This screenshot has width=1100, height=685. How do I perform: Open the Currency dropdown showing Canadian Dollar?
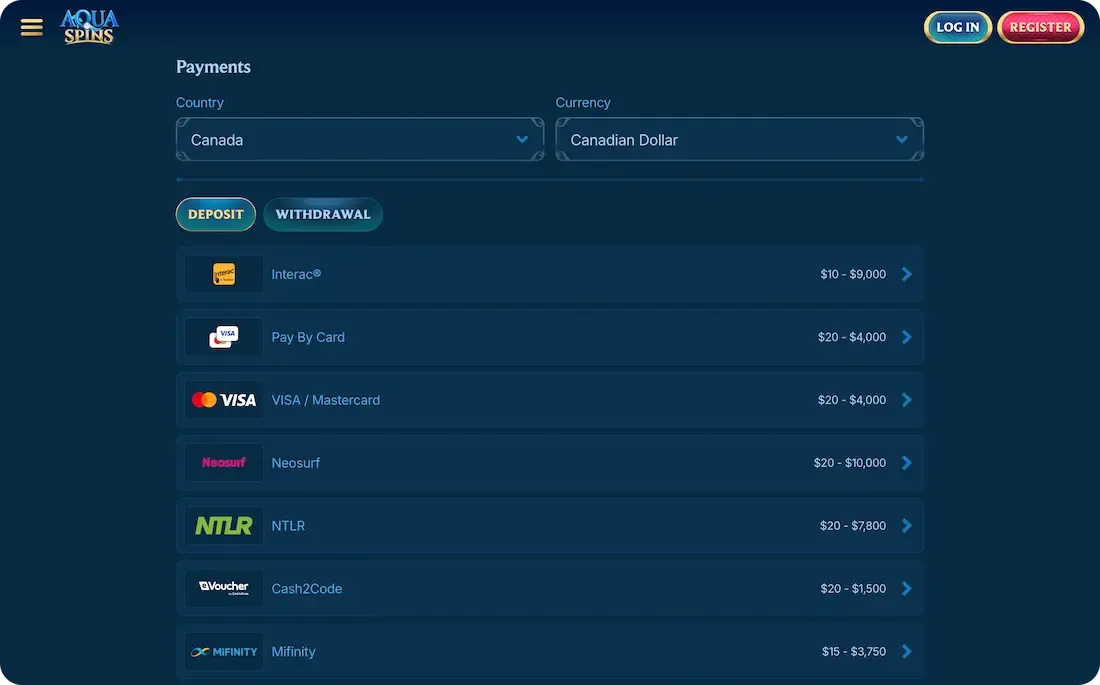click(x=739, y=140)
